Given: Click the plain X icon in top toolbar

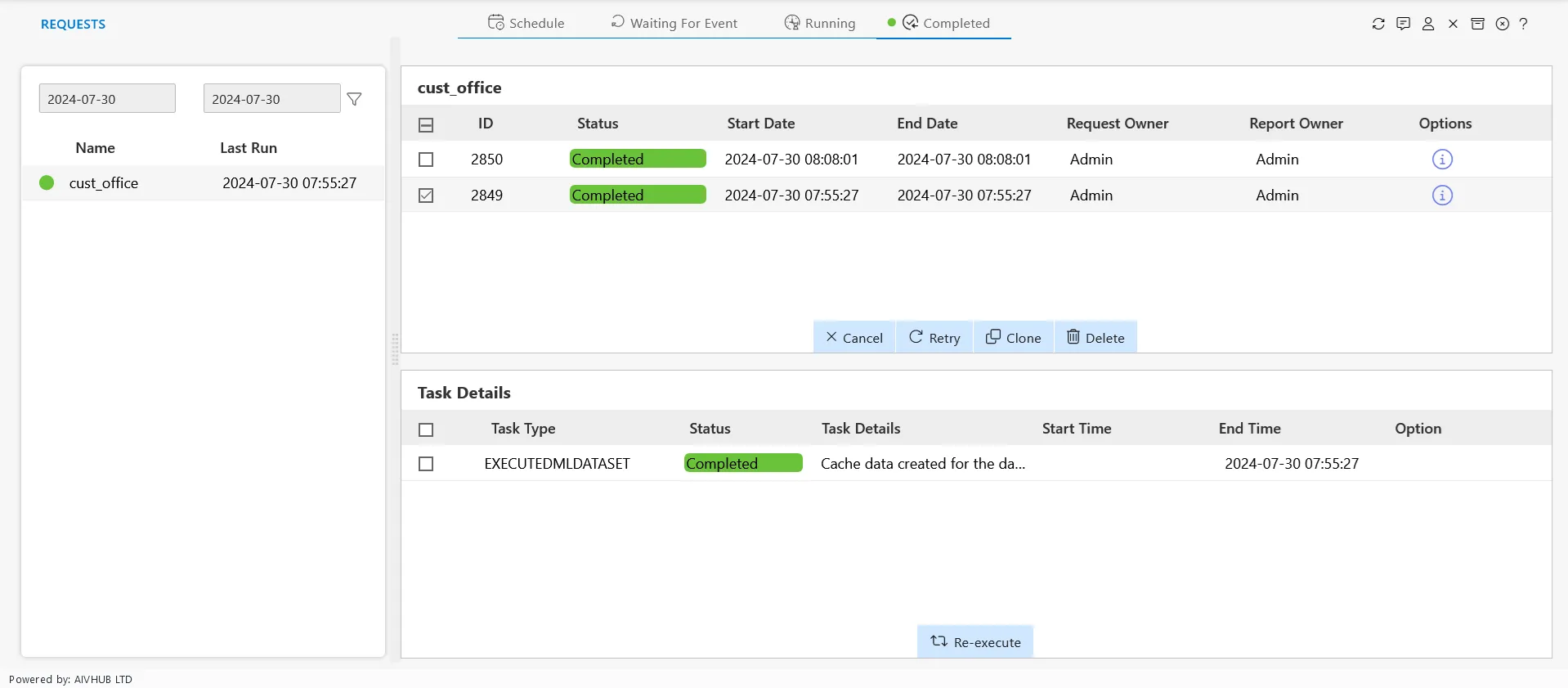Looking at the screenshot, I should click(1453, 24).
